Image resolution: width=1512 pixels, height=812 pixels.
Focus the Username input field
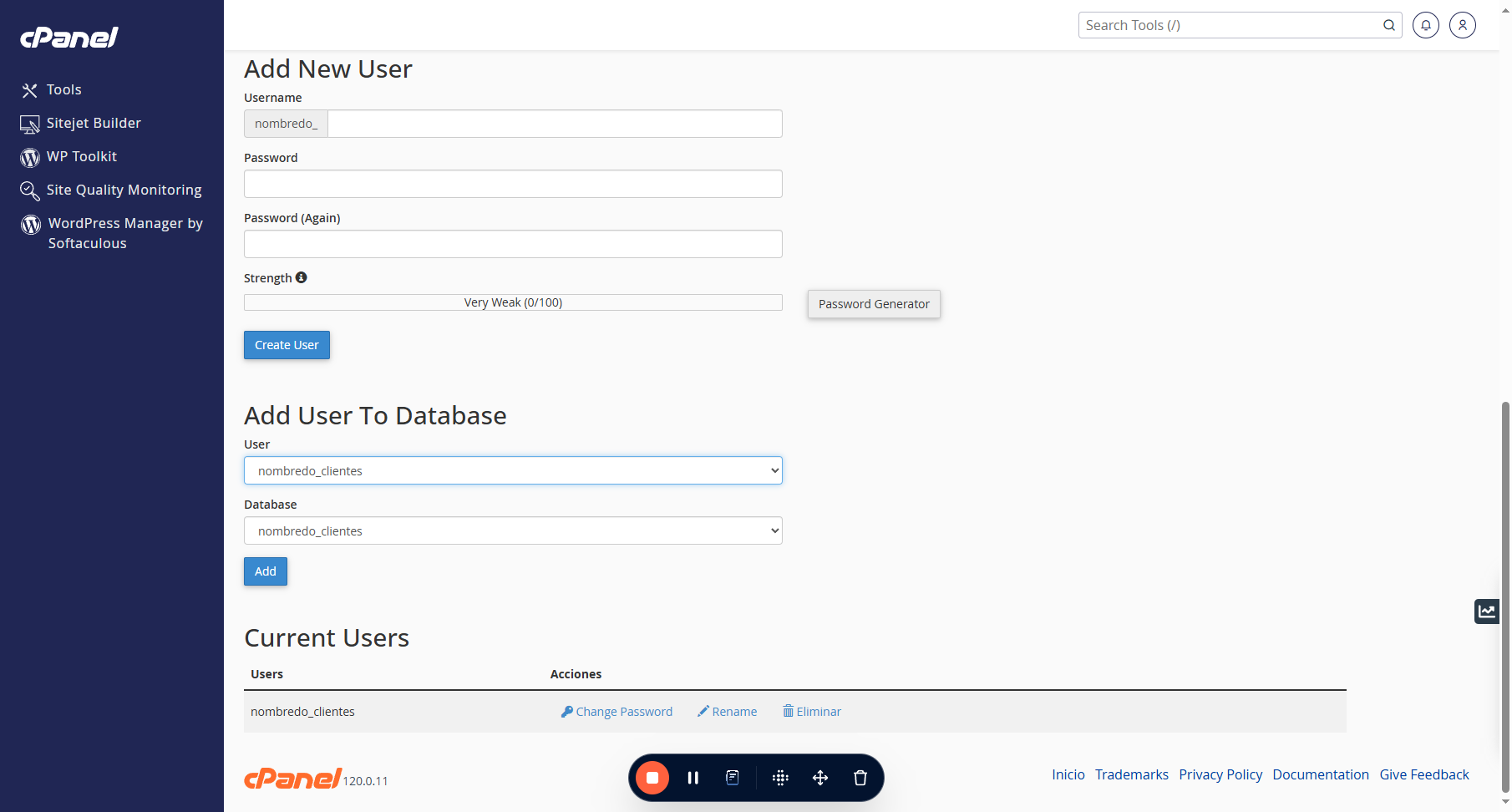point(555,124)
